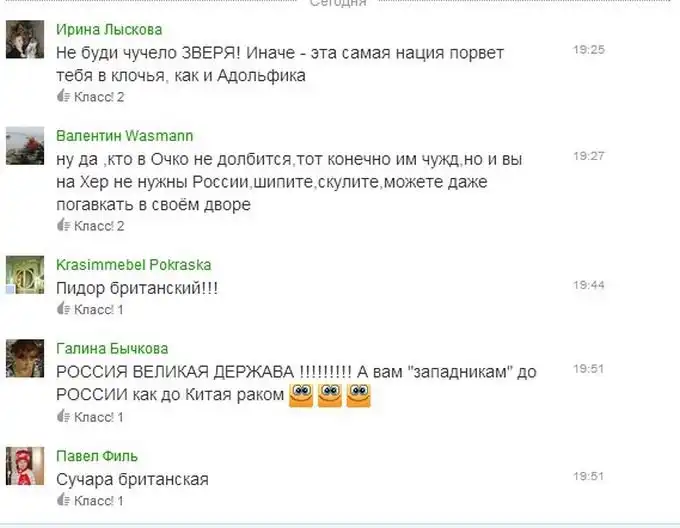
Task: Open Ирина Лыскова's profile avatar
Action: [x=25, y=39]
